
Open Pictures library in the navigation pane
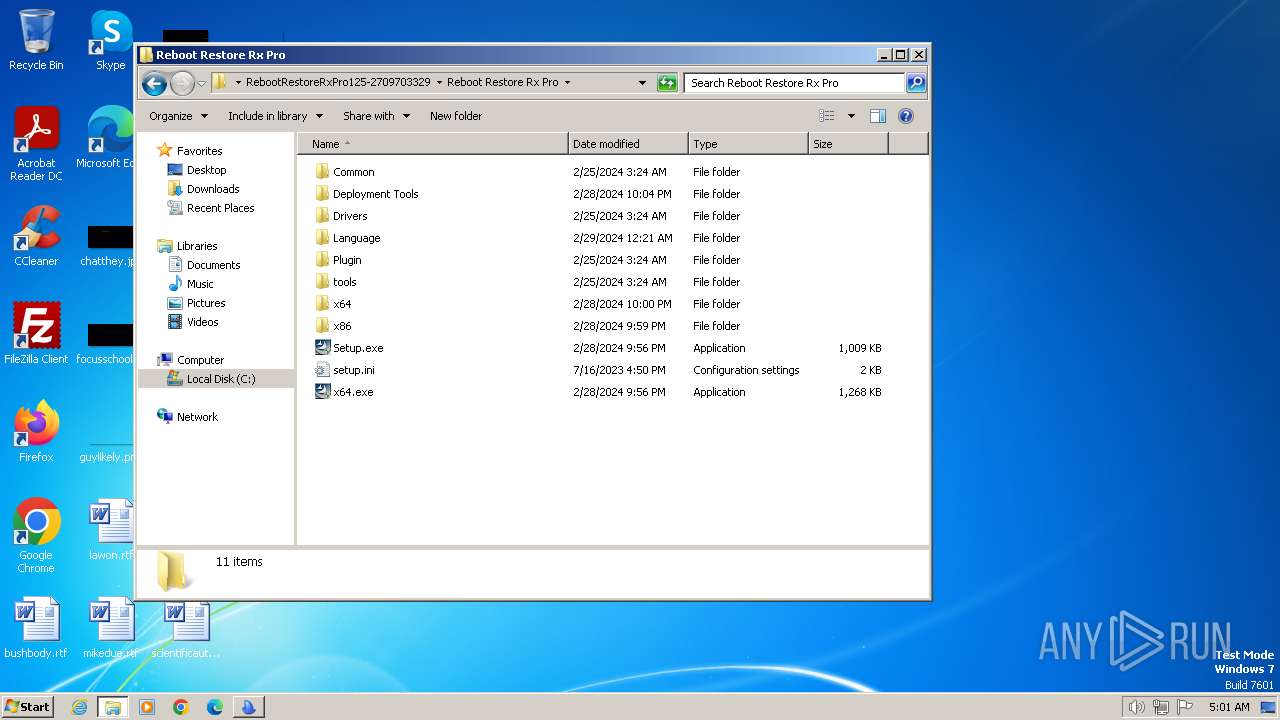coord(206,303)
